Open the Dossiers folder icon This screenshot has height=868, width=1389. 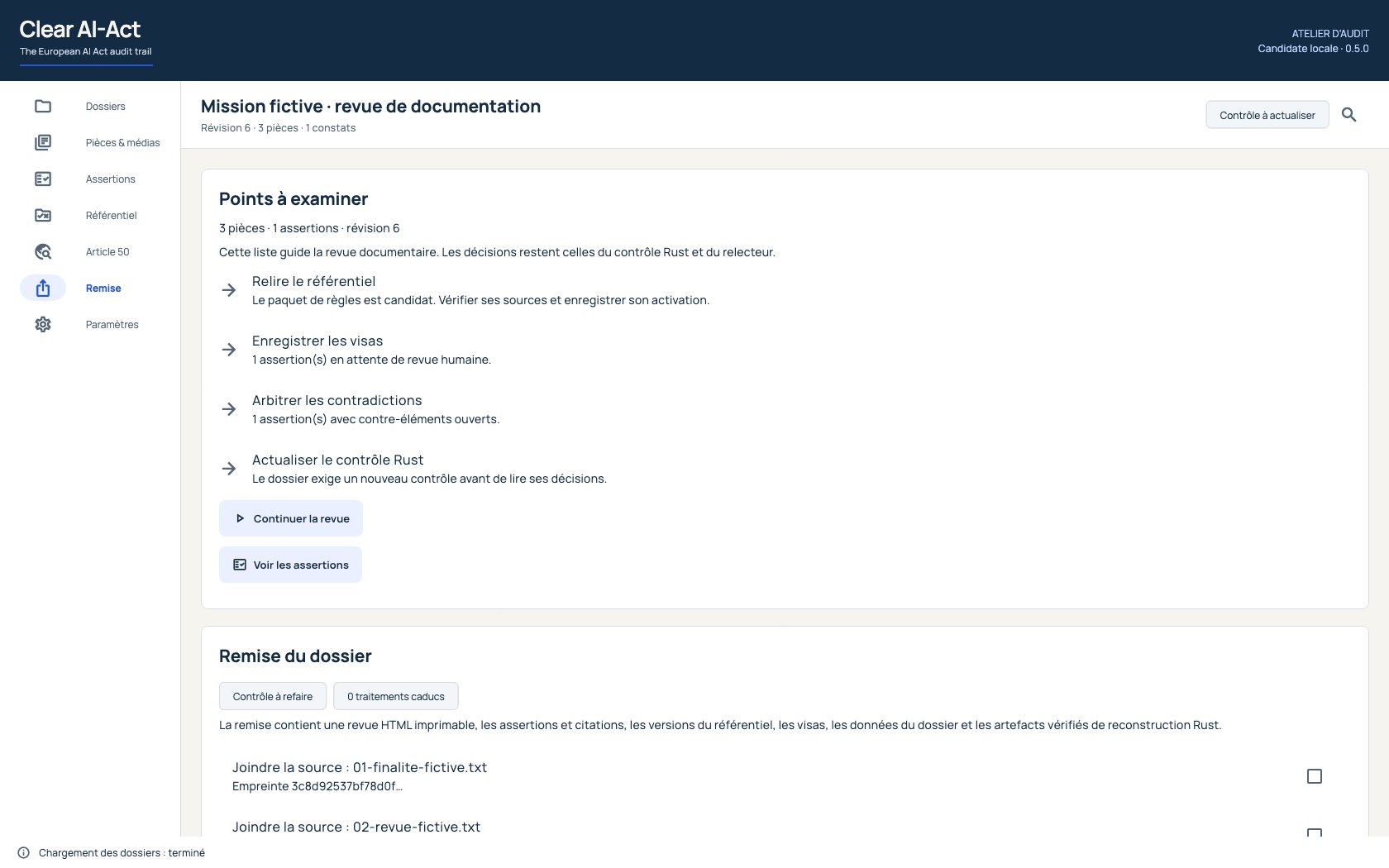click(43, 106)
